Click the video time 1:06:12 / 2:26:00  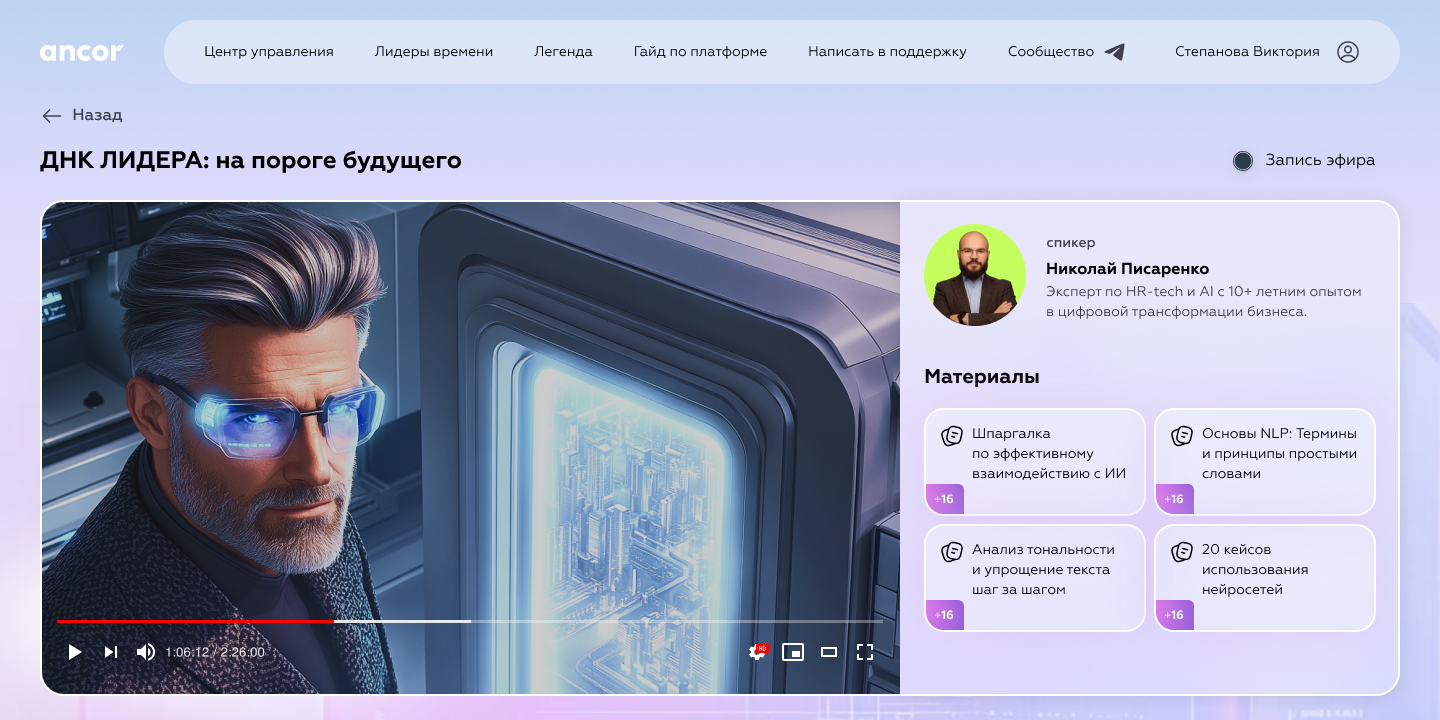pos(215,652)
